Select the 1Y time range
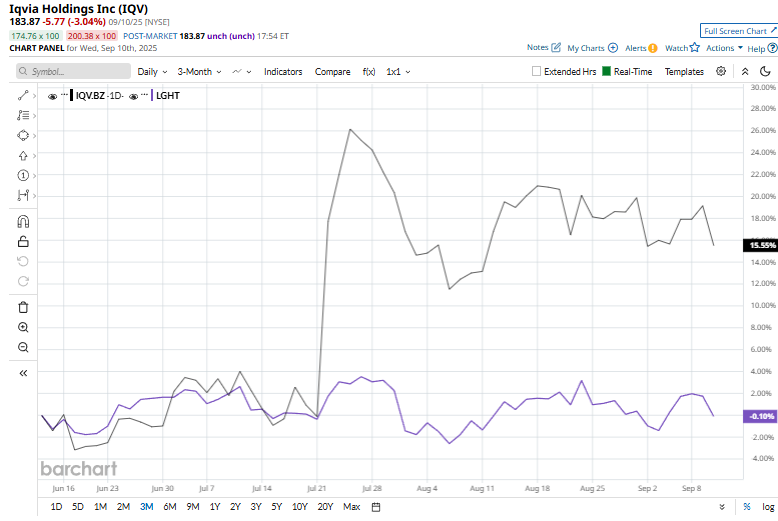The height and width of the screenshot is (521, 778). tap(214, 507)
